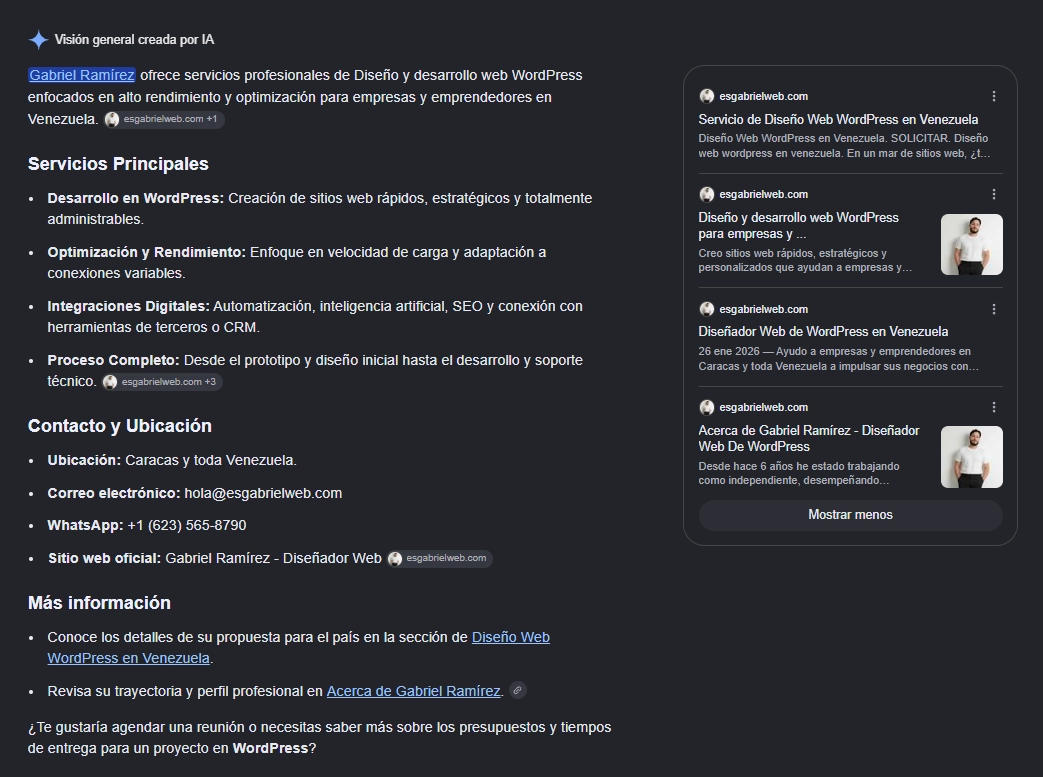Viewport: 1043px width, 777px height.
Task: Open more options for Servicio de Diseño Web result
Action: (x=994, y=96)
